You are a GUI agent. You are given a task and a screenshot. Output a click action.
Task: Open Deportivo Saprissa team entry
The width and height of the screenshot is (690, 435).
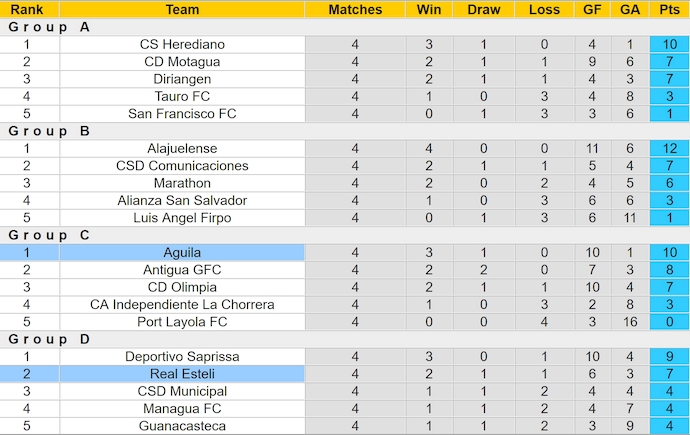[182, 357]
